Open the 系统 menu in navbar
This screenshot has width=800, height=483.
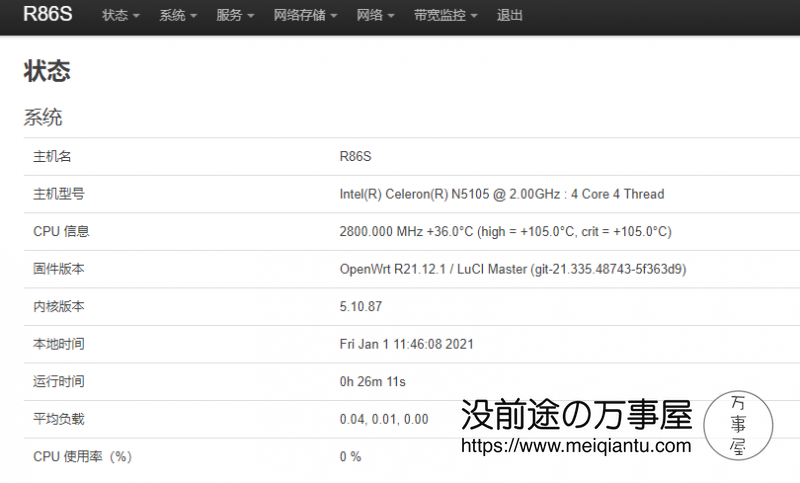(178, 15)
